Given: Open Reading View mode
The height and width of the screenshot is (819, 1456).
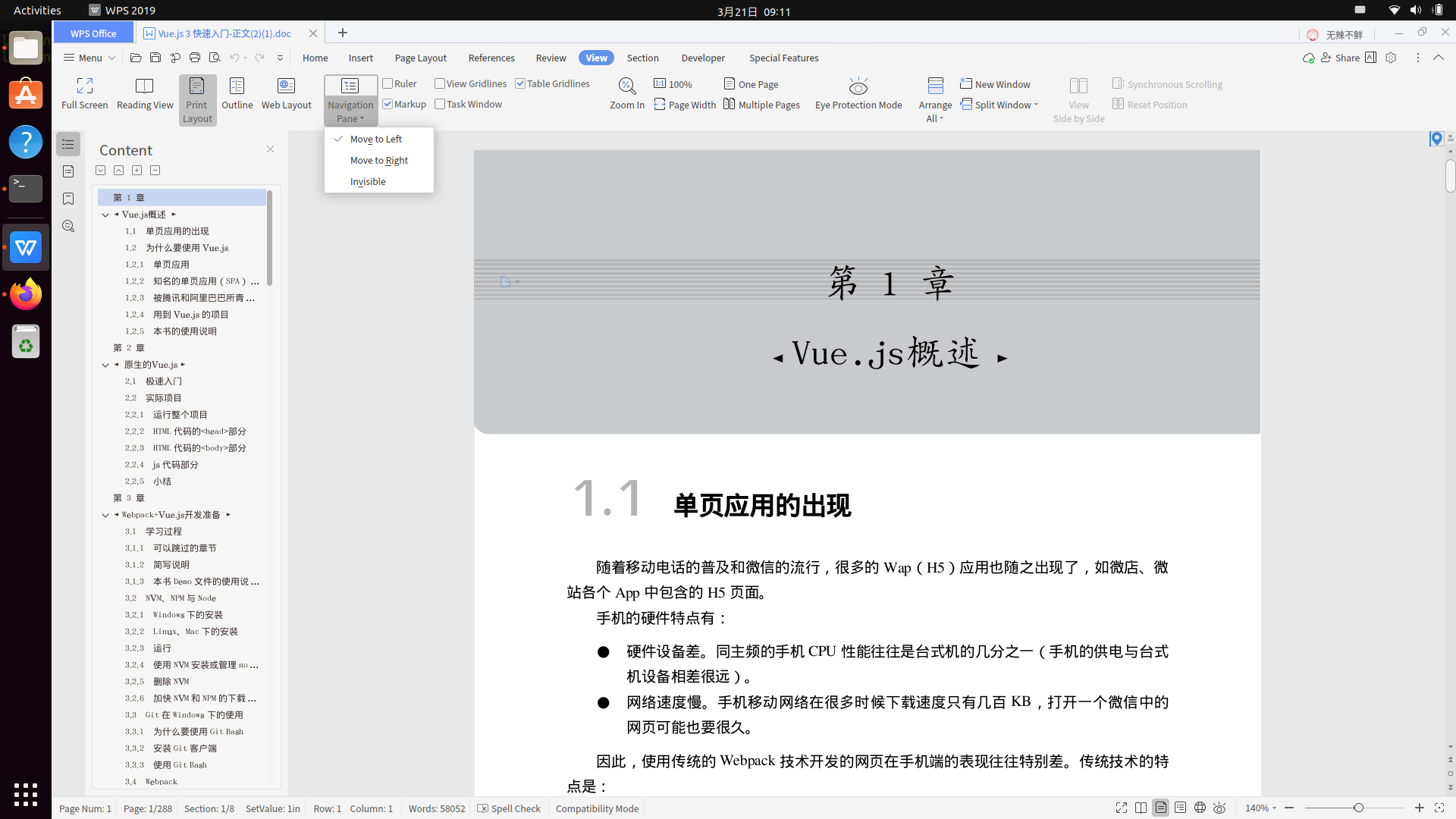Looking at the screenshot, I should tap(144, 86).
